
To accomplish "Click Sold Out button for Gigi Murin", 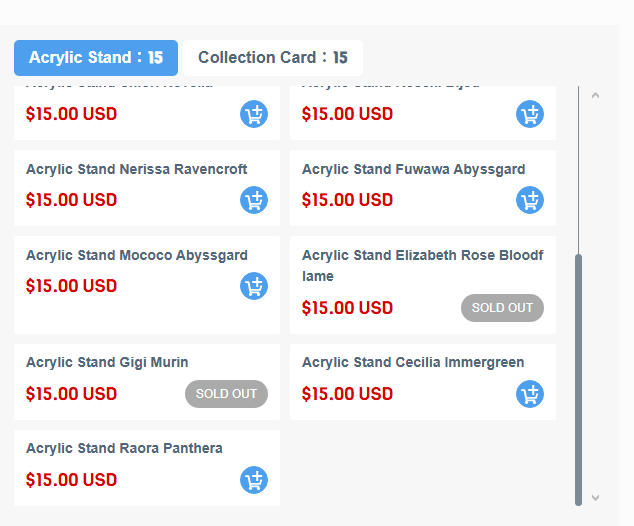I will tap(226, 394).
